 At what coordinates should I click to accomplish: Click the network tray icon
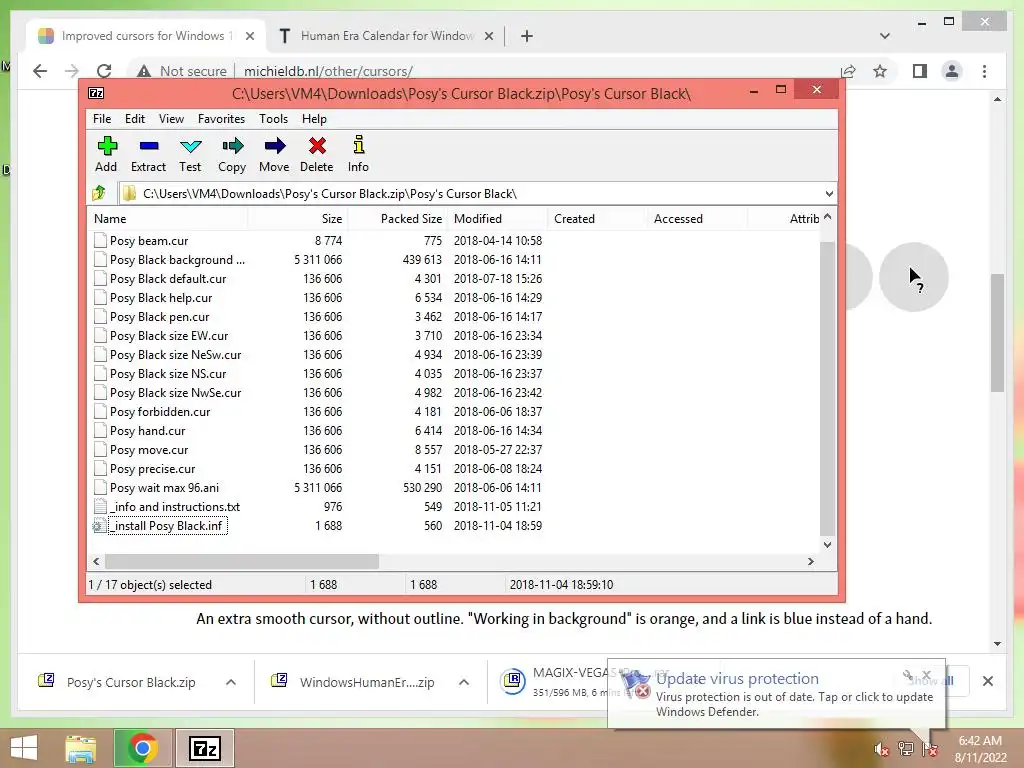click(906, 749)
